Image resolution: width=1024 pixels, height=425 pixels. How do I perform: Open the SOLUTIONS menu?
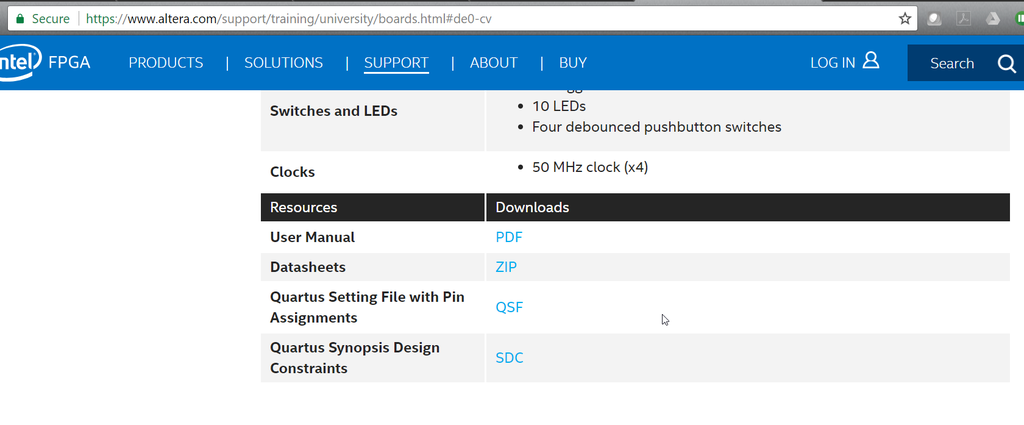pyautogui.click(x=284, y=63)
